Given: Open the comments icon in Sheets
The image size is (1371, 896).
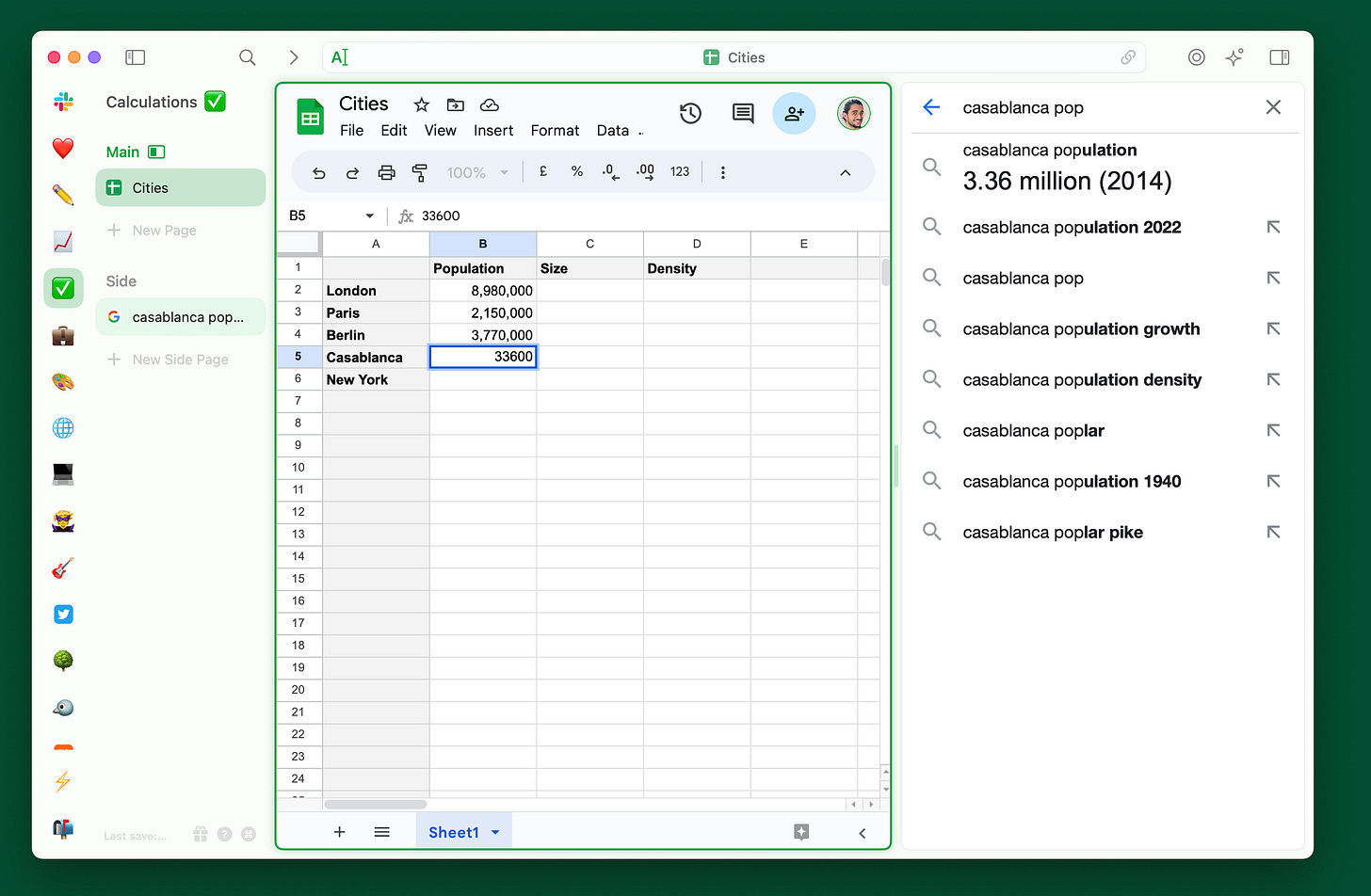Looking at the screenshot, I should pyautogui.click(x=743, y=114).
